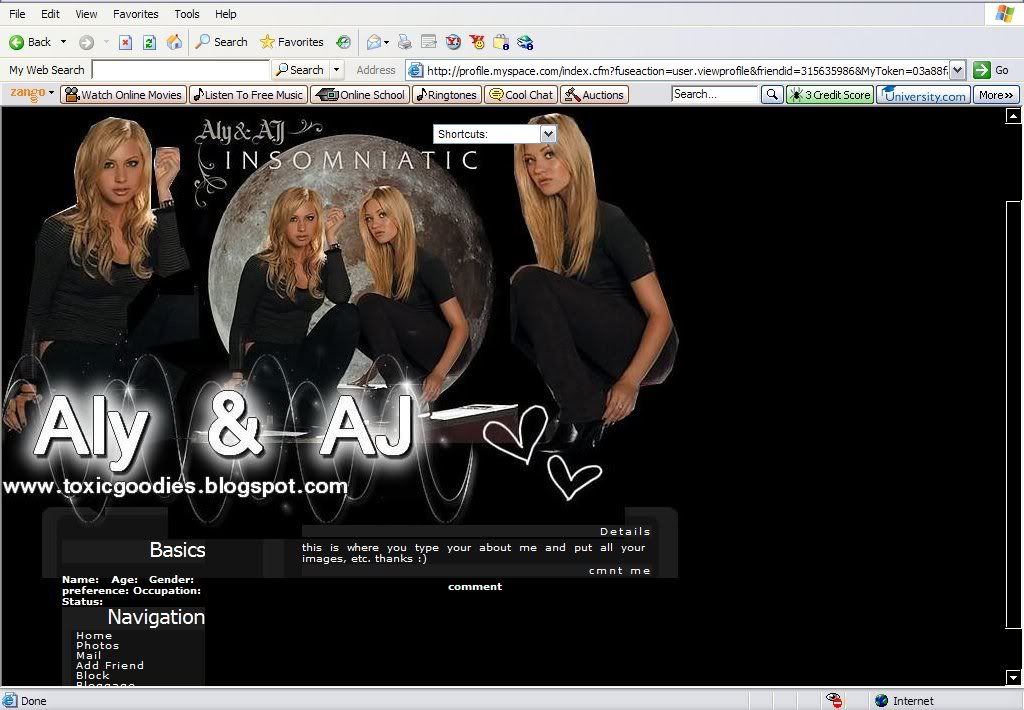Open the Back history dropdown arrow
Viewport: 1024px width, 710px height.
tap(63, 42)
